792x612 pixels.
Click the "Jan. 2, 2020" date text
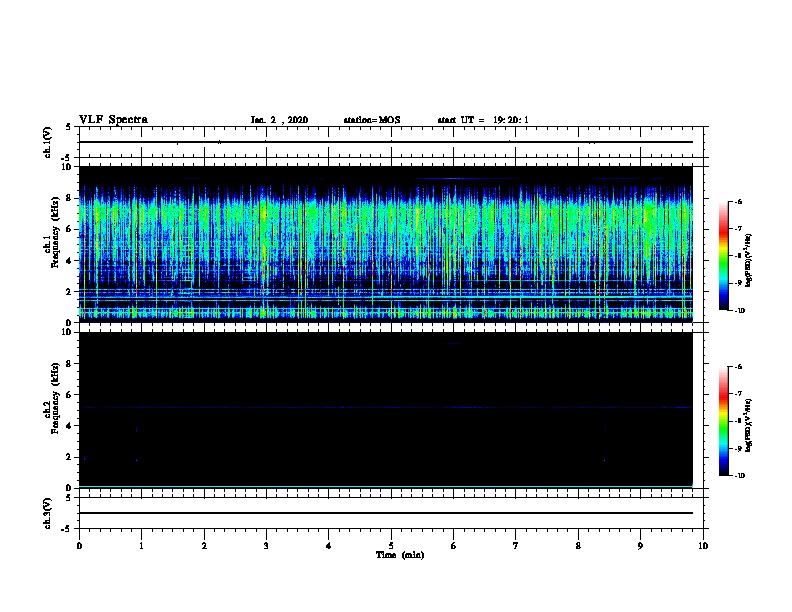pyautogui.click(x=279, y=120)
